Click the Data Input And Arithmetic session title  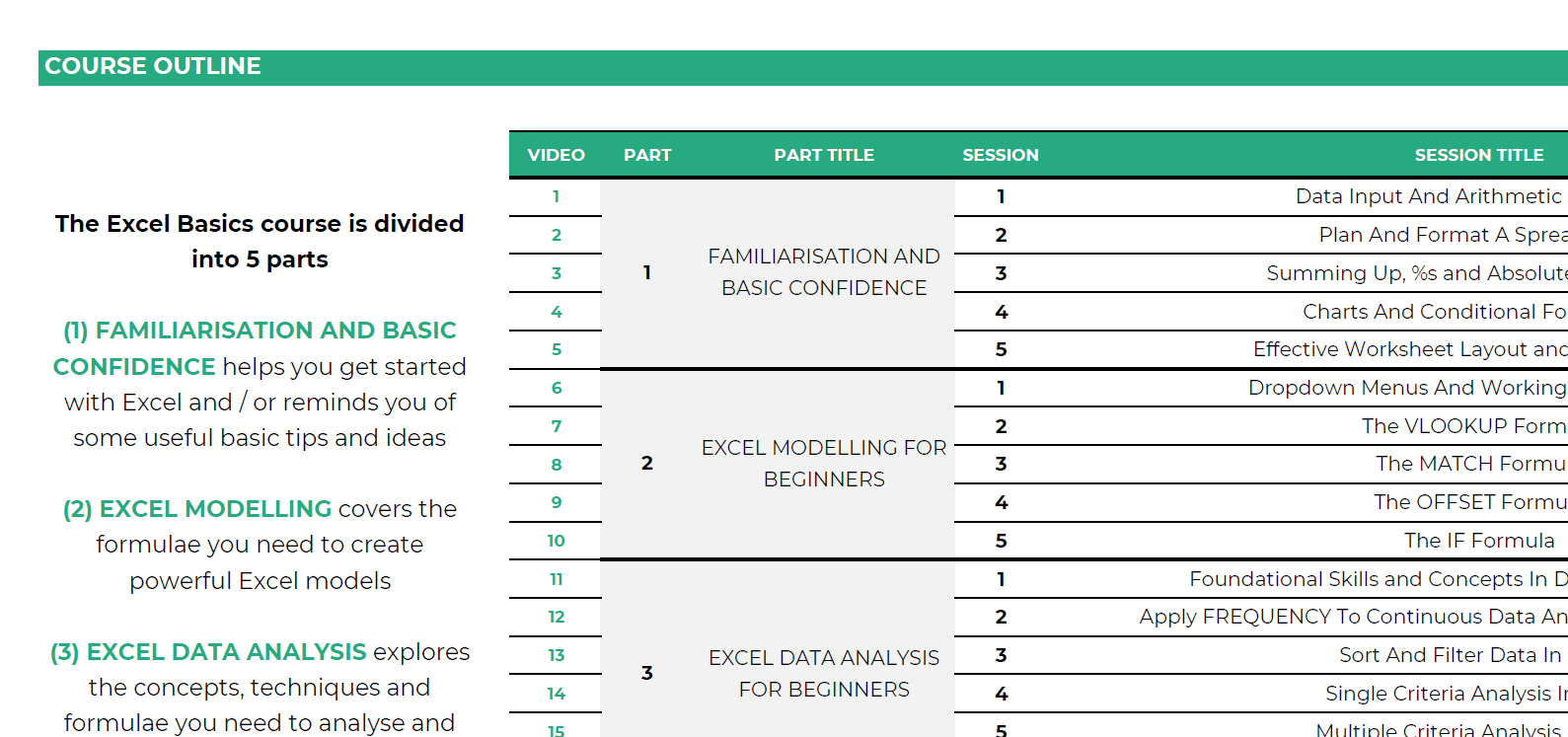click(x=1428, y=196)
